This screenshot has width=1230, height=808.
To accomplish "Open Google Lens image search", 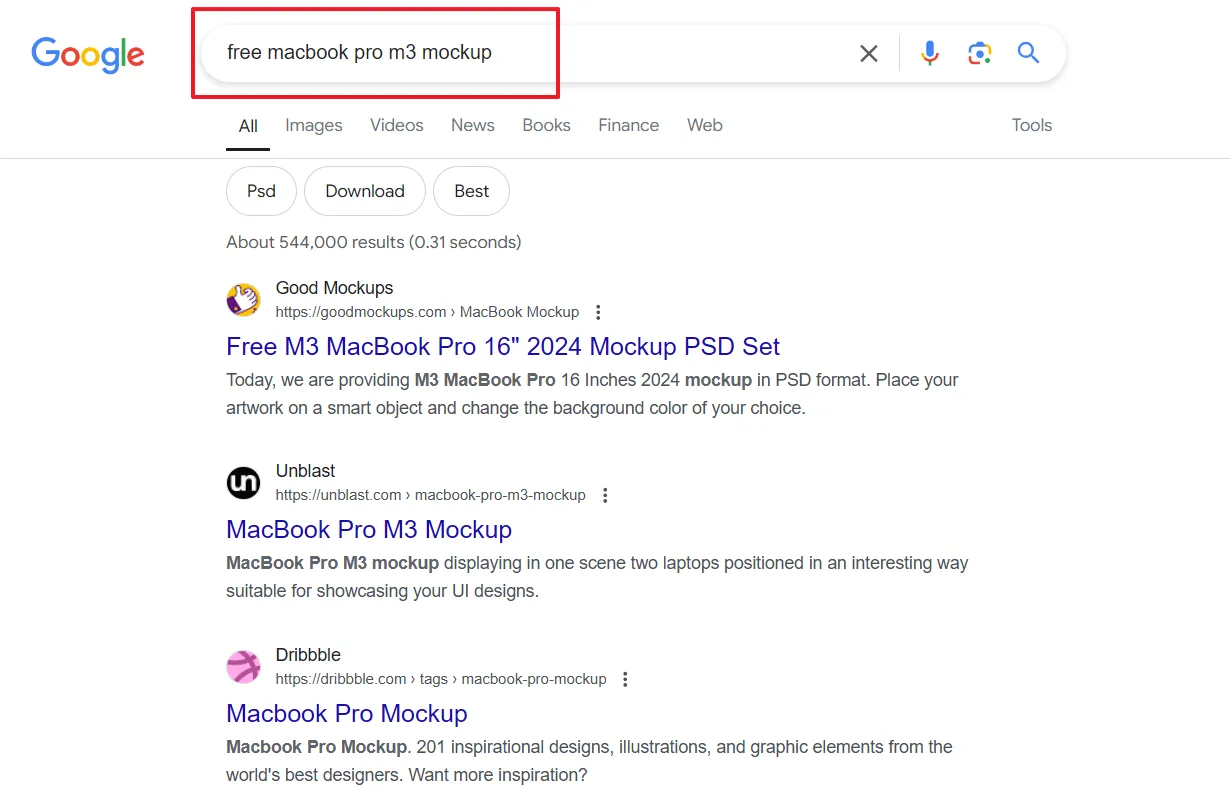I will [979, 53].
